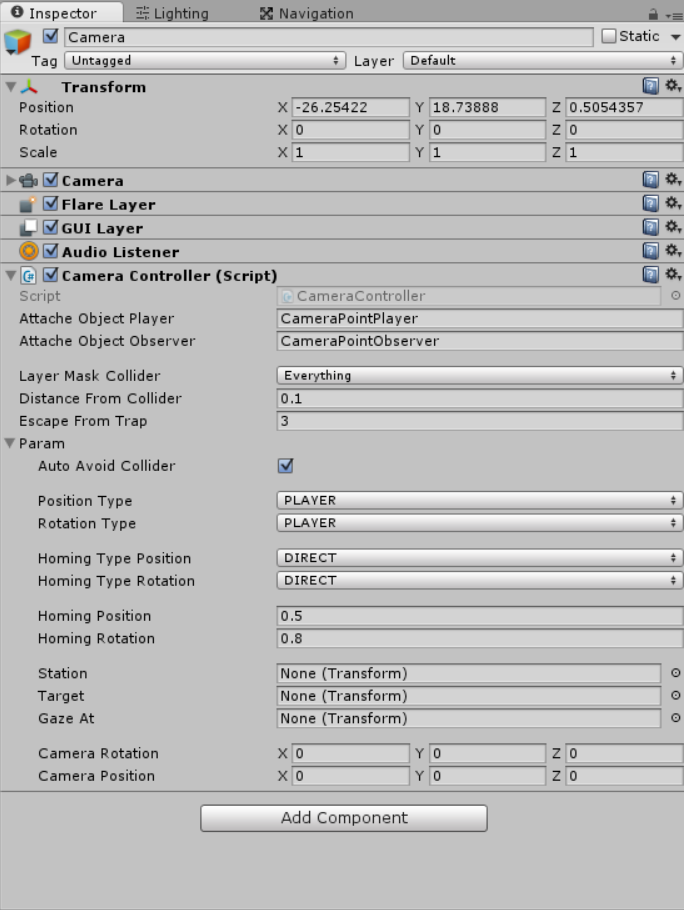Image resolution: width=684 pixels, height=910 pixels.
Task: Open Transform component help book icon
Action: point(650,87)
